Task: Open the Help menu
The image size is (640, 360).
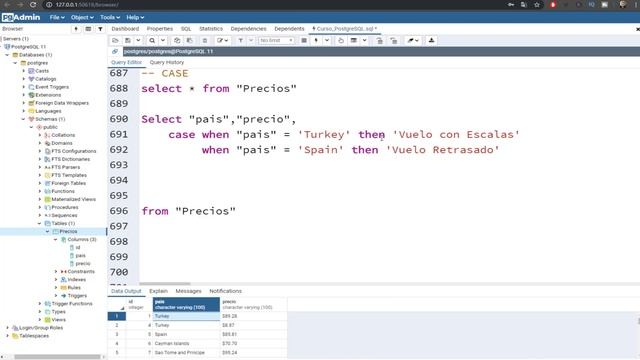Action: point(135,17)
